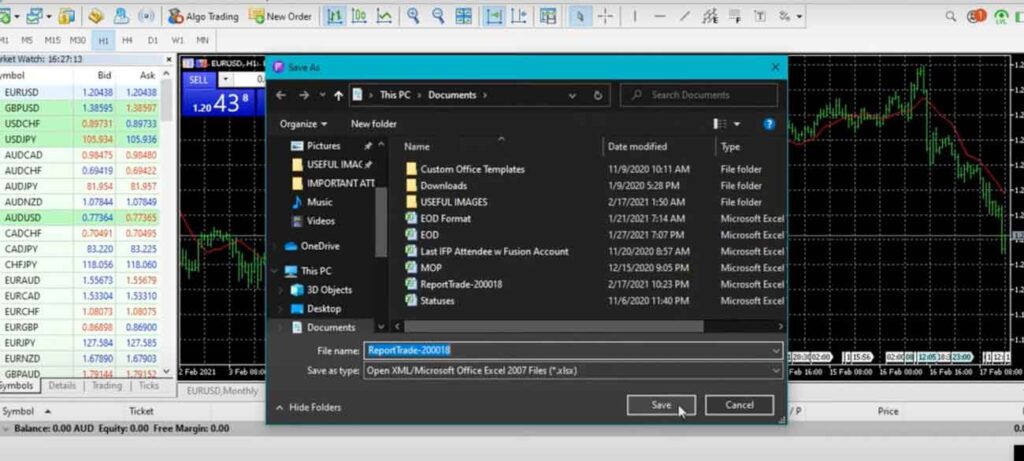Switch chart timeframe to H4
Viewport: 1024px width, 461px height.
pyautogui.click(x=128, y=40)
